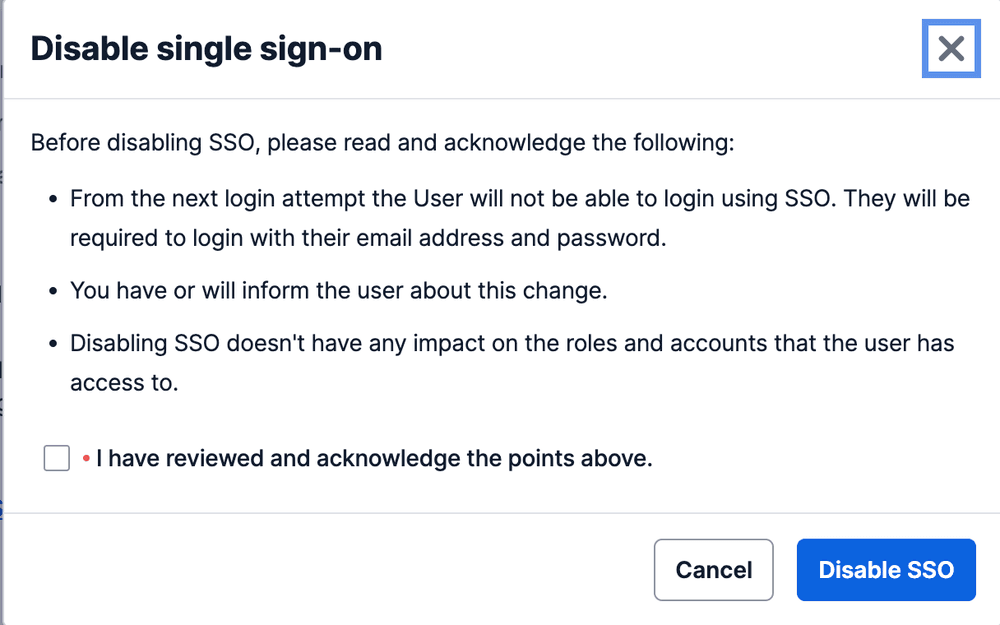Select the red asterisk beside the checkbox label
This screenshot has width=1000, height=625.
pyautogui.click(x=84, y=457)
